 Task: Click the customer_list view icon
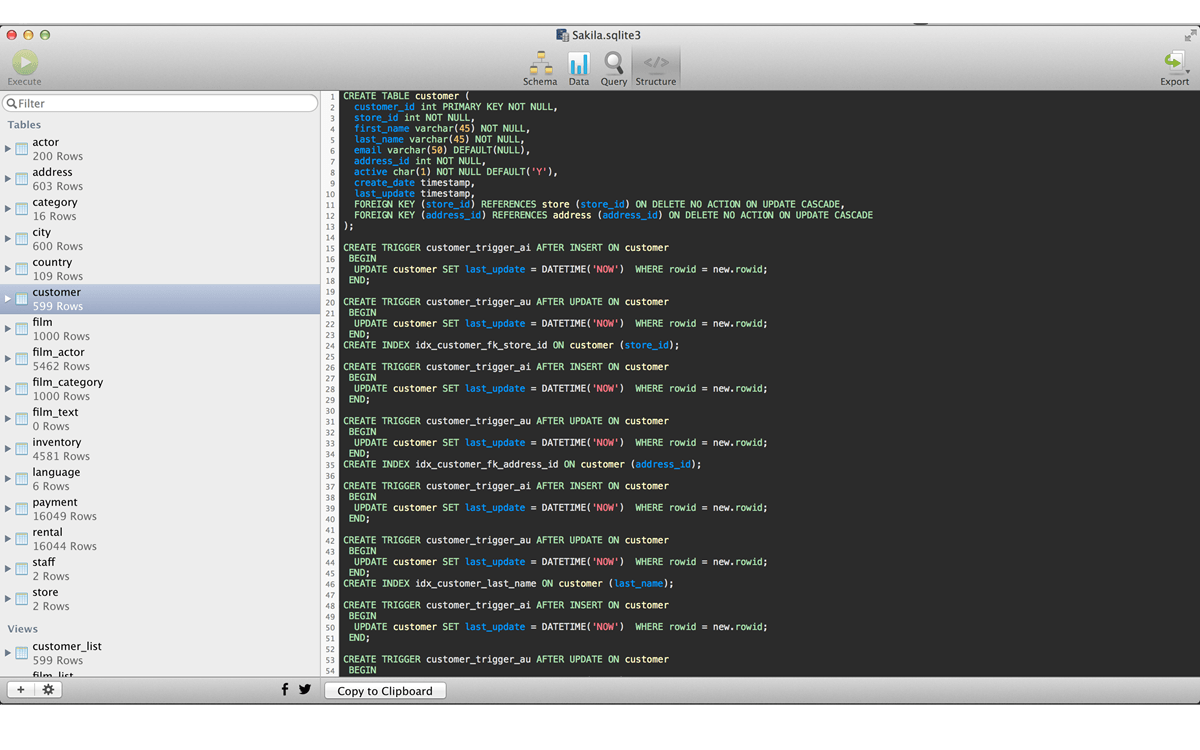22,653
